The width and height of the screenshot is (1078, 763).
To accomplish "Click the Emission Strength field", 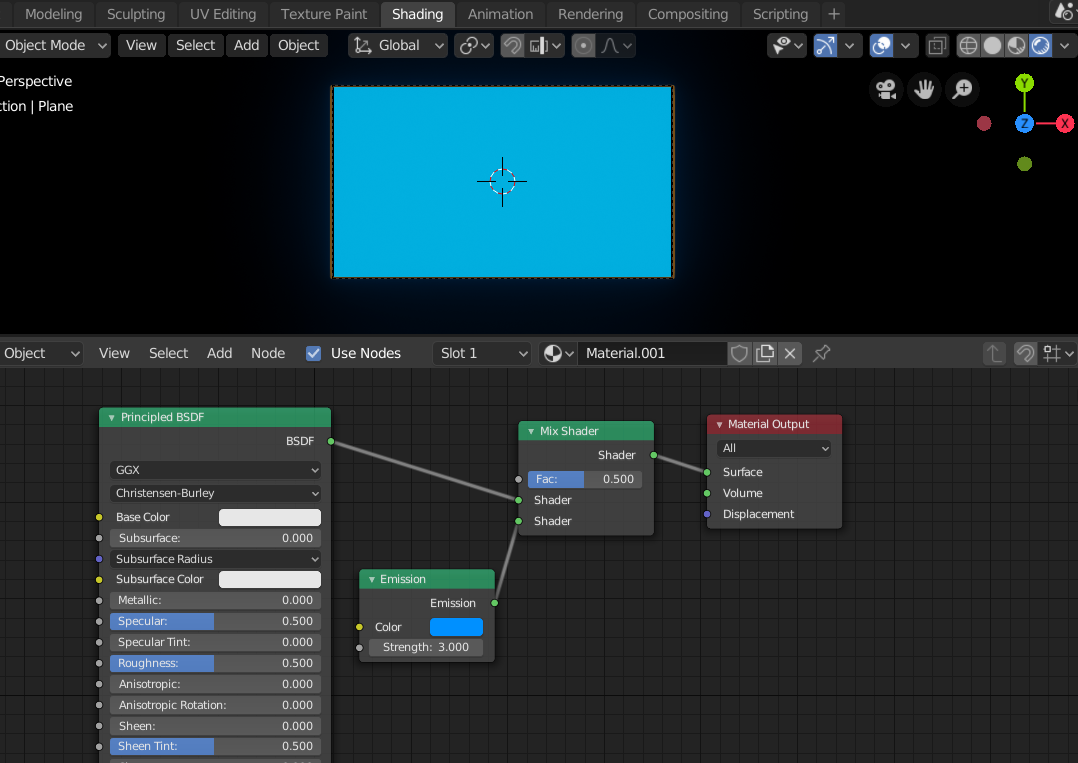I will click(x=426, y=648).
